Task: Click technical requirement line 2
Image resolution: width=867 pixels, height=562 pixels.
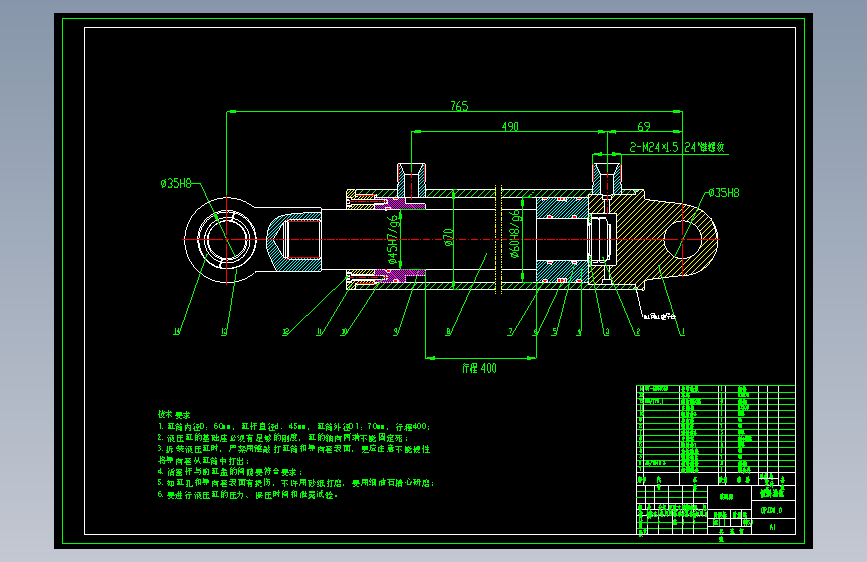Action: coord(283,438)
